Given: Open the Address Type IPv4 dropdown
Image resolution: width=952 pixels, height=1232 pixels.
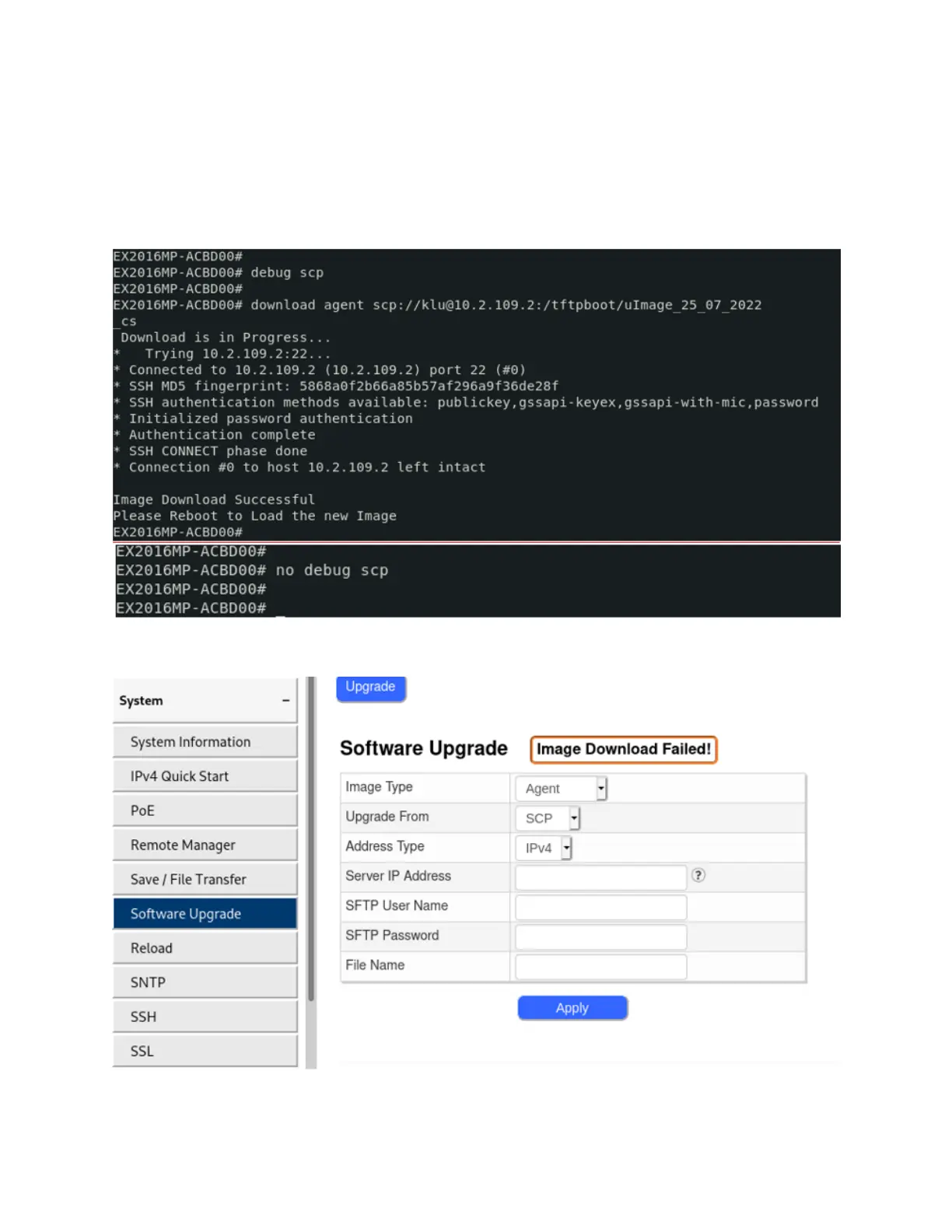Looking at the screenshot, I should (x=544, y=848).
